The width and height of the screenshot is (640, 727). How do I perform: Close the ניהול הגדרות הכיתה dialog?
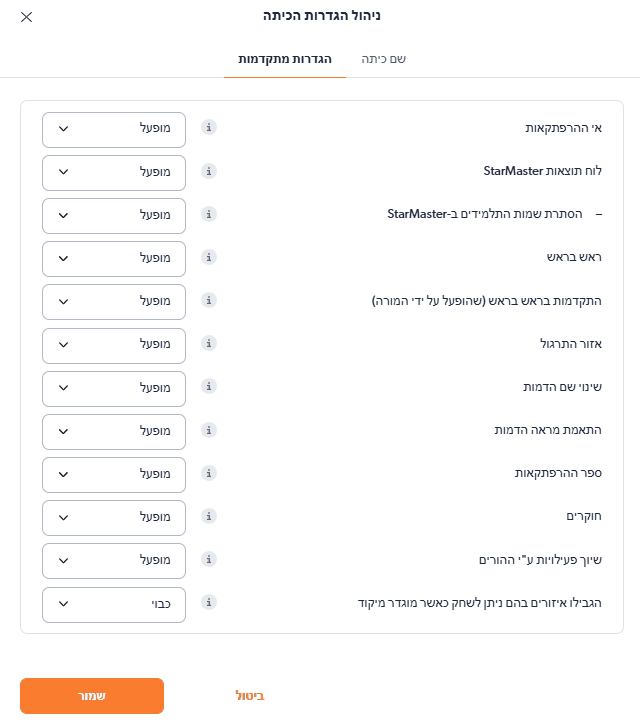26,17
